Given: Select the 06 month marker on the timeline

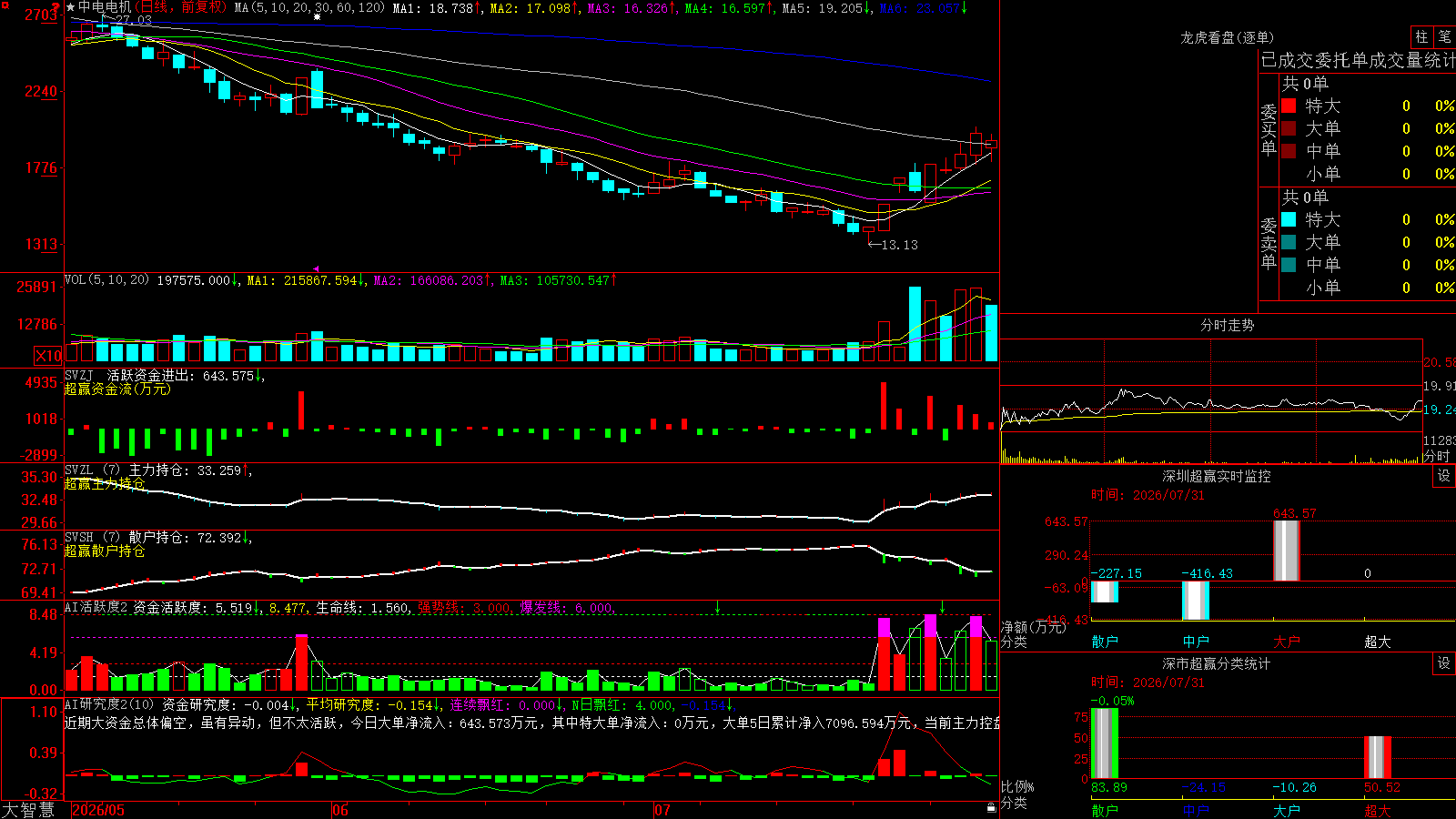Looking at the screenshot, I should [340, 810].
